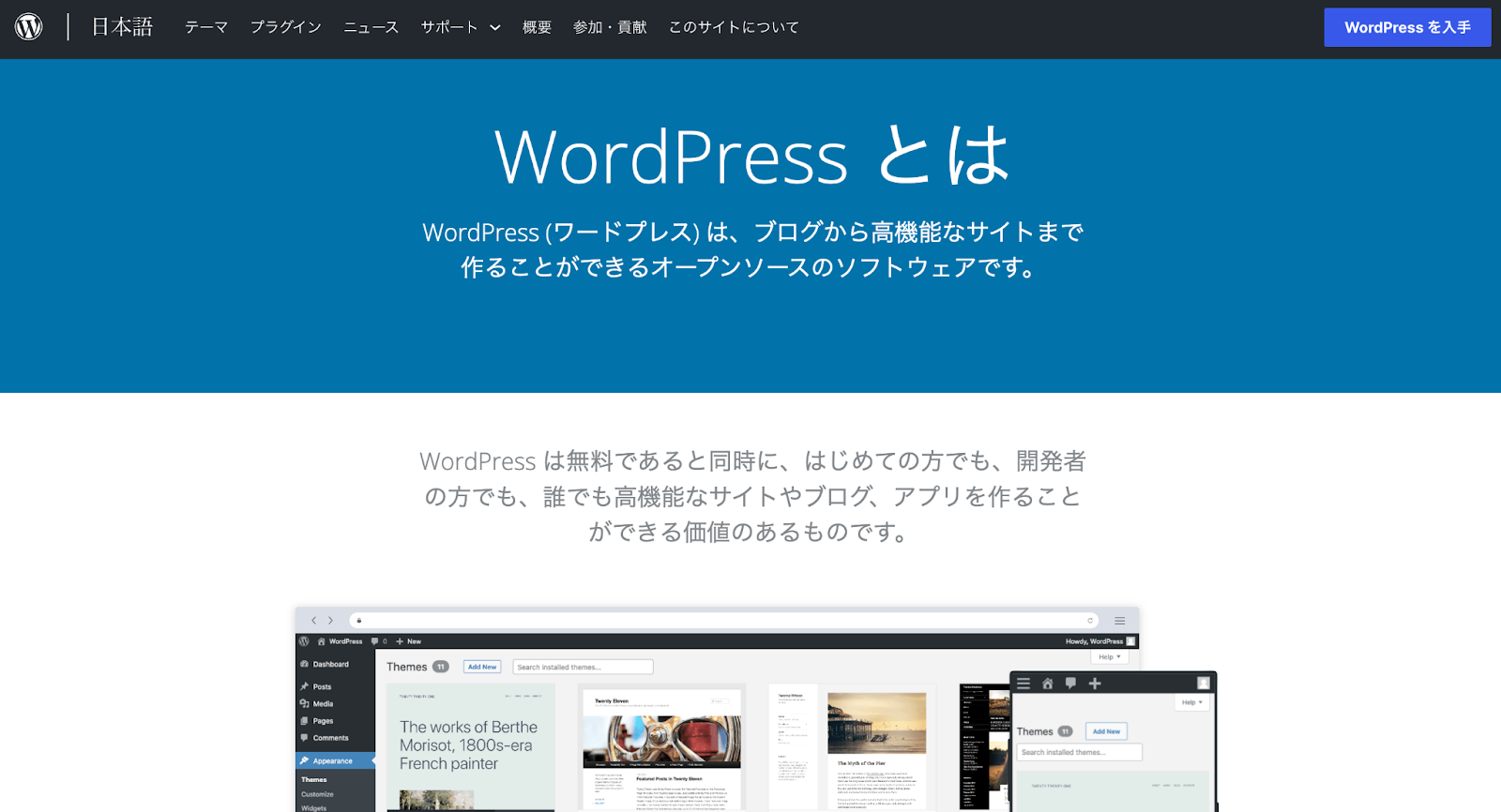Expand the Help dropdown on the desktop Themes screen

pos(1110,656)
